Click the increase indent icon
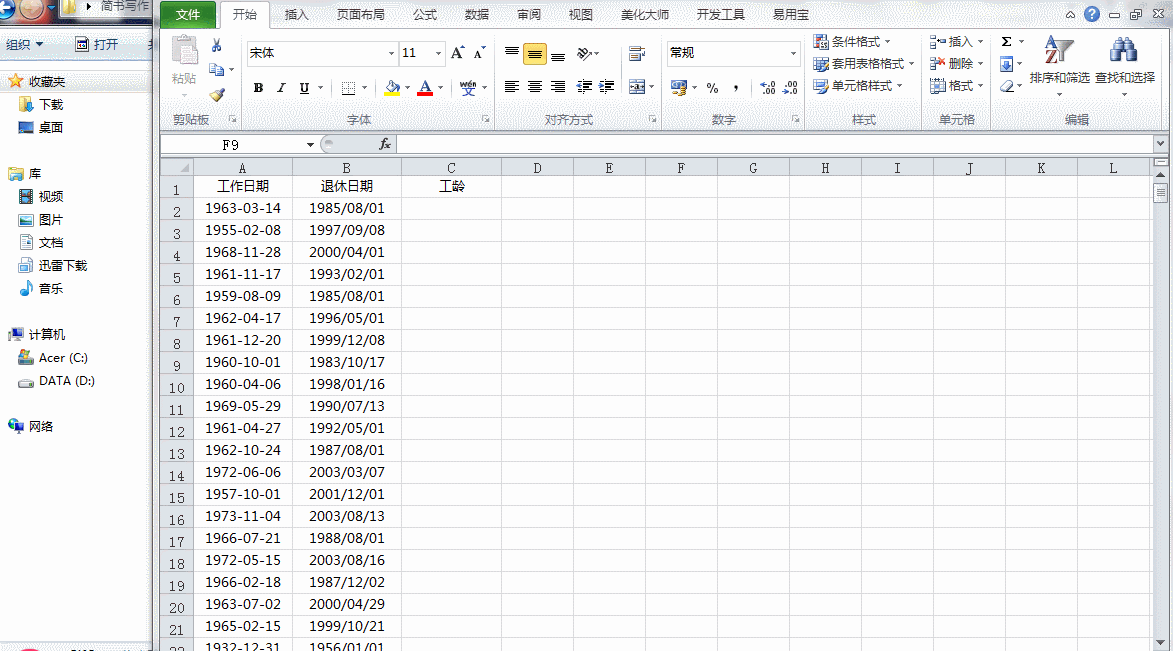The image size is (1173, 651). (607, 87)
